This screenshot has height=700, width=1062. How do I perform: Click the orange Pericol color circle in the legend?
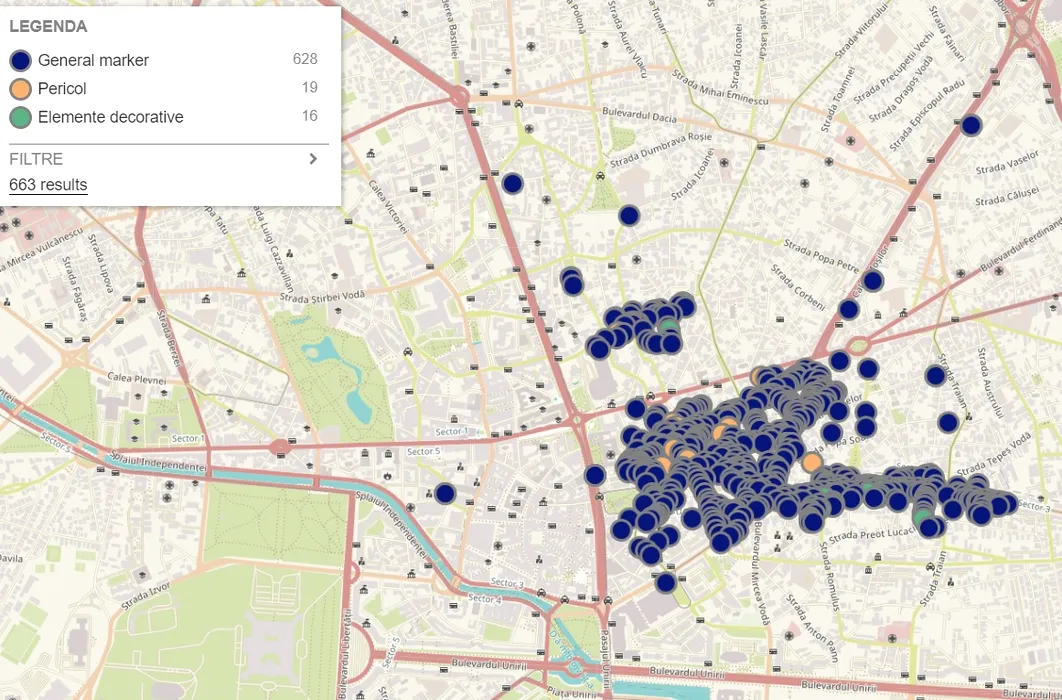[20, 89]
